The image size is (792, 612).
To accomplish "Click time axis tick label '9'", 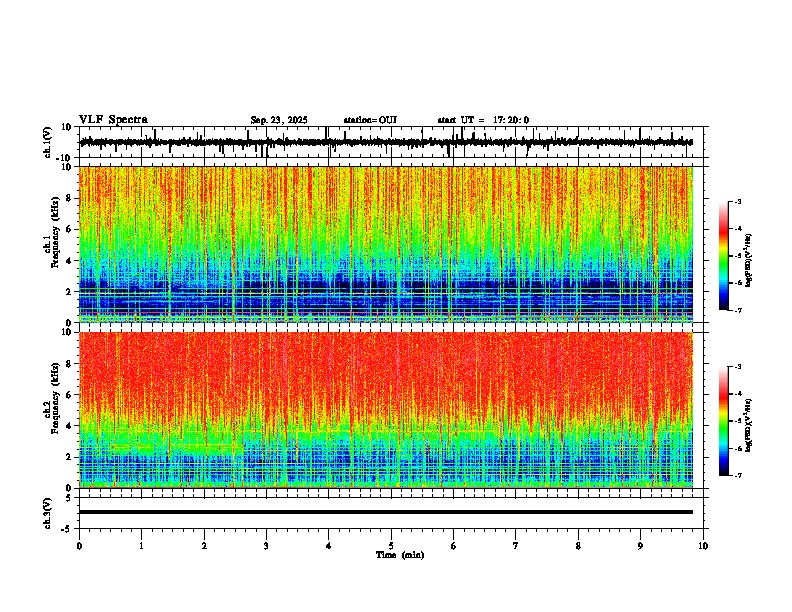I will tap(640, 546).
